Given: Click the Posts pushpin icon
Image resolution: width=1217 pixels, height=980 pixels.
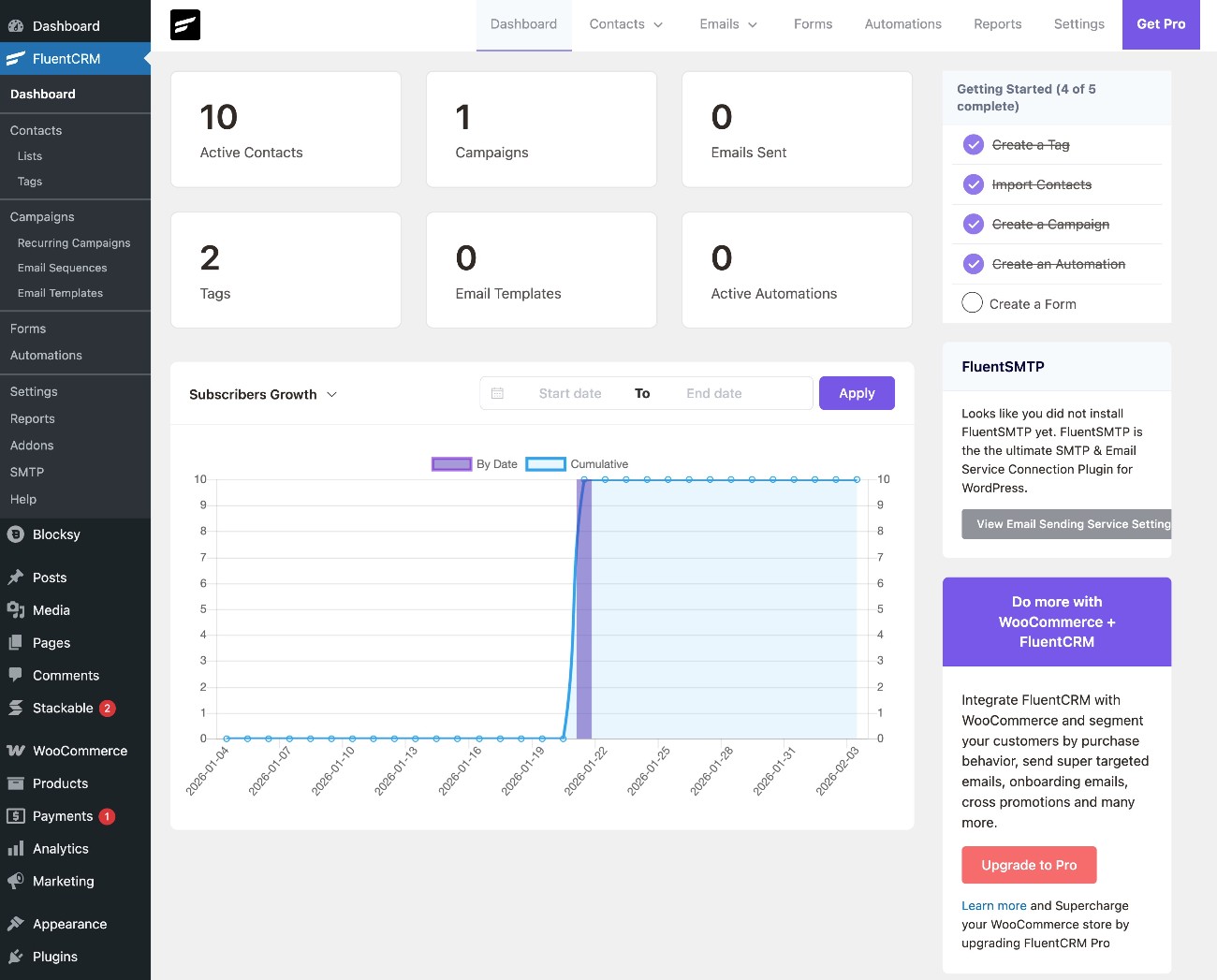Looking at the screenshot, I should click(16, 578).
